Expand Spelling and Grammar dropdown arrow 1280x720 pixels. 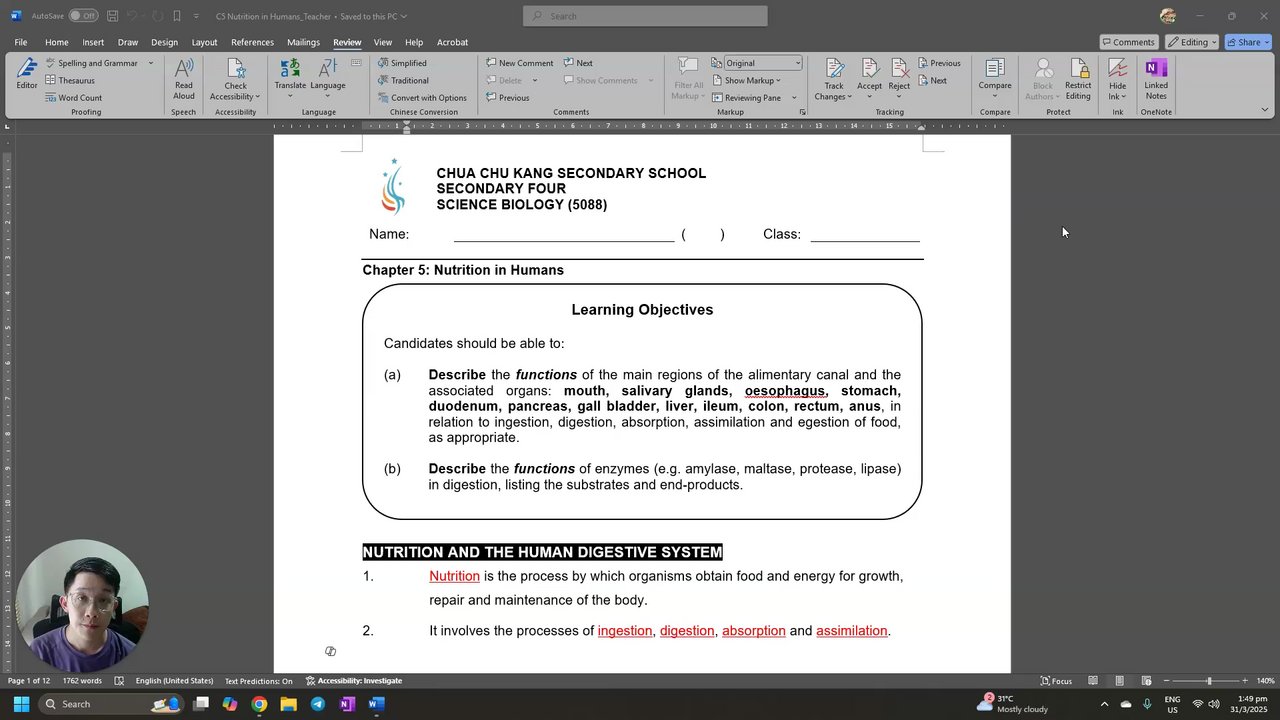(x=151, y=63)
